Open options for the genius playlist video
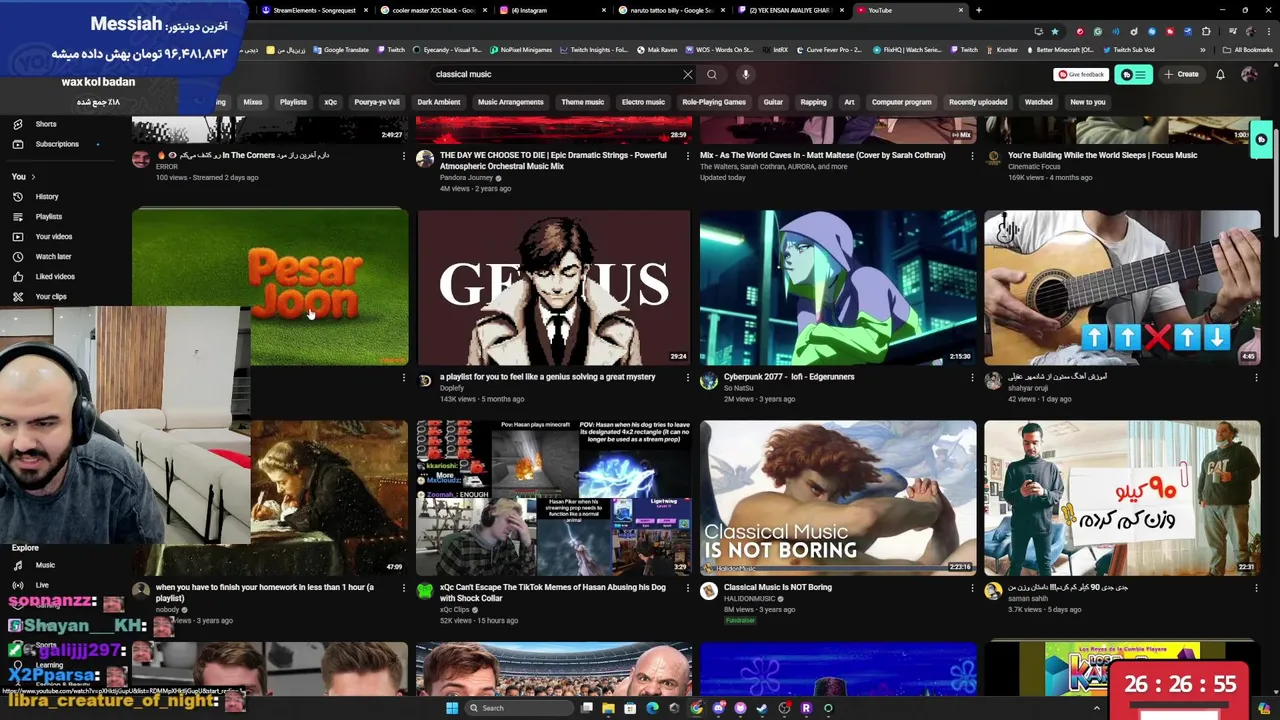 688,378
